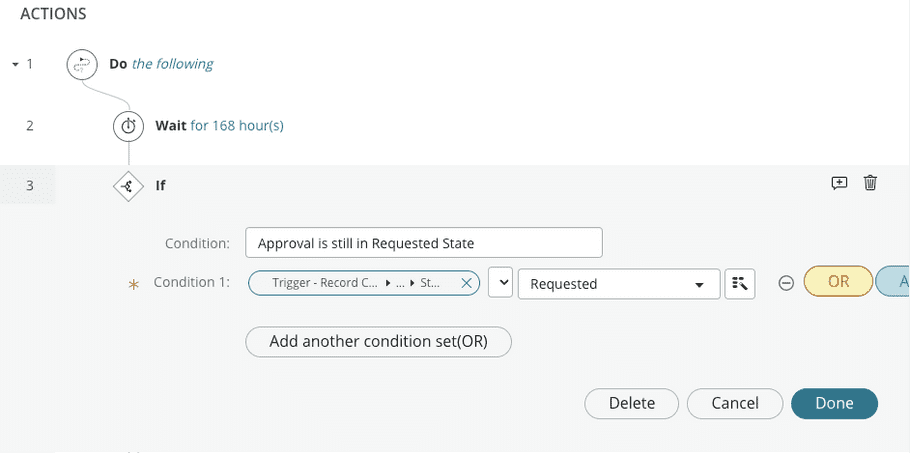Clear the Trigger data pill with X
Image resolution: width=910 pixels, height=453 pixels.
pos(466,283)
